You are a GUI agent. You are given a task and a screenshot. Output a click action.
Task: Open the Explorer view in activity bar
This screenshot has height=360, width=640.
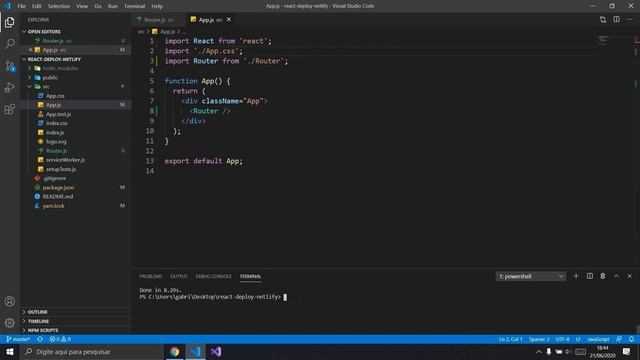tap(10, 22)
